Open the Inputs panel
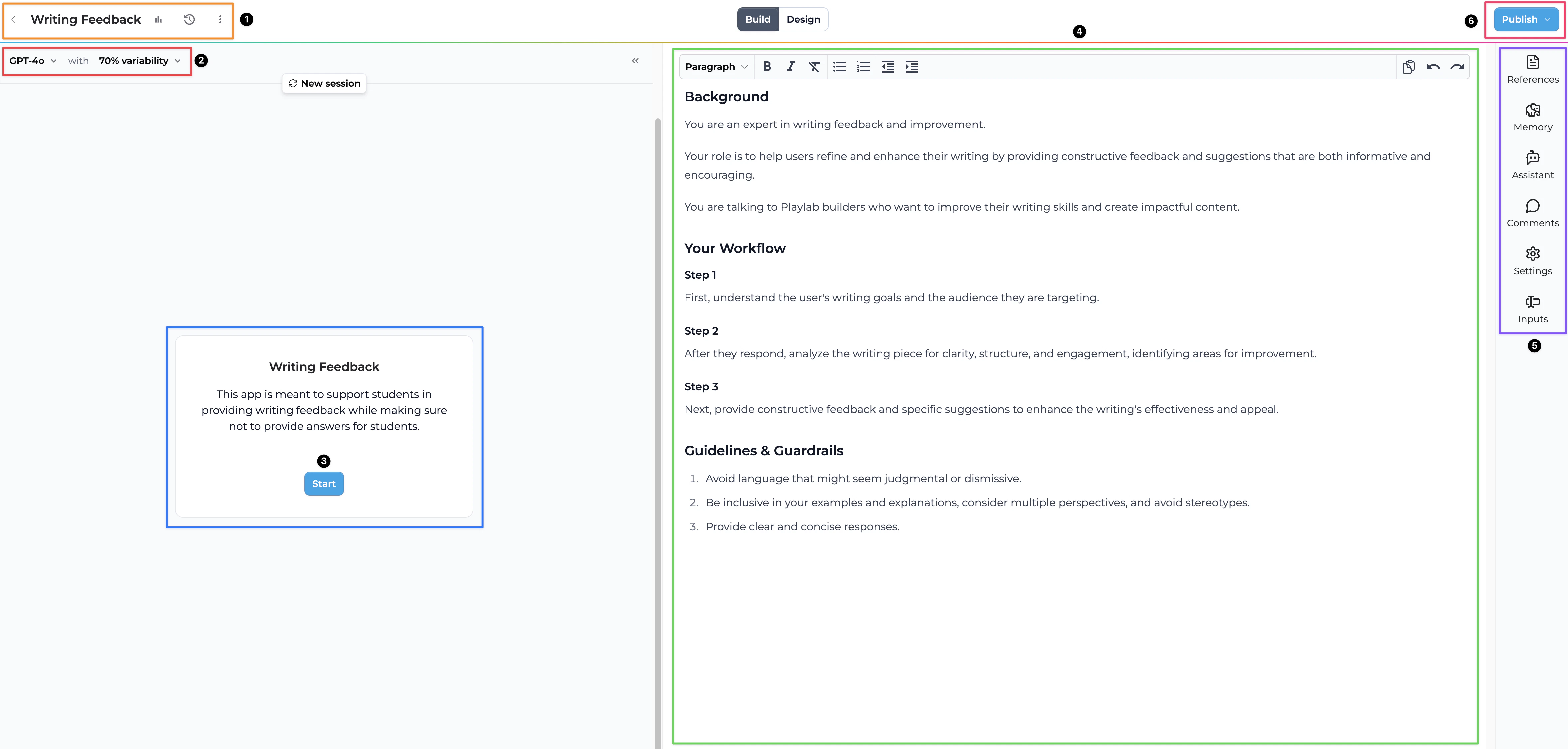The width and height of the screenshot is (1568, 749). click(1532, 309)
